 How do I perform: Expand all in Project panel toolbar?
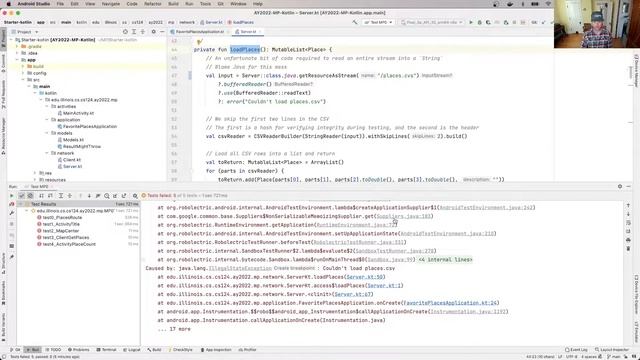coord(134,32)
